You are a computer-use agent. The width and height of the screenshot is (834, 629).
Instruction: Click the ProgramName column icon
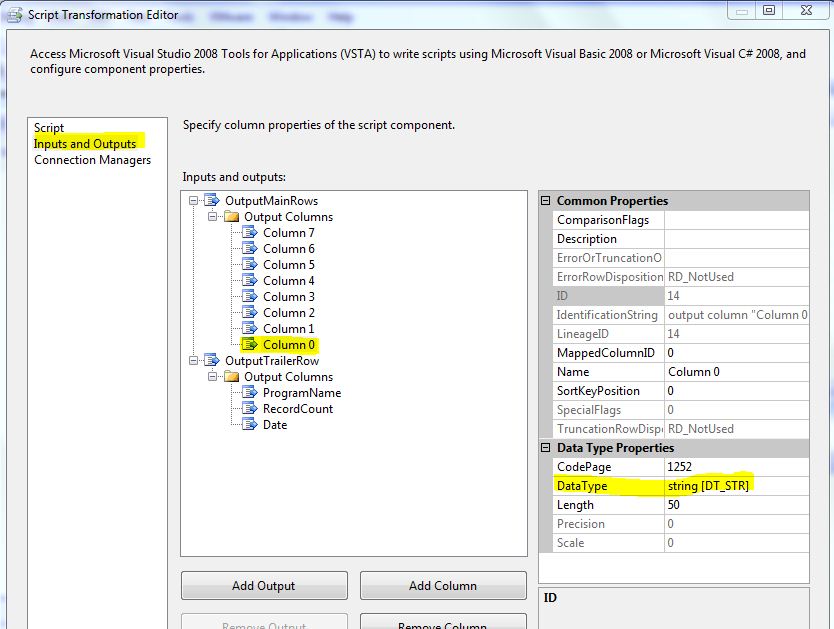250,393
